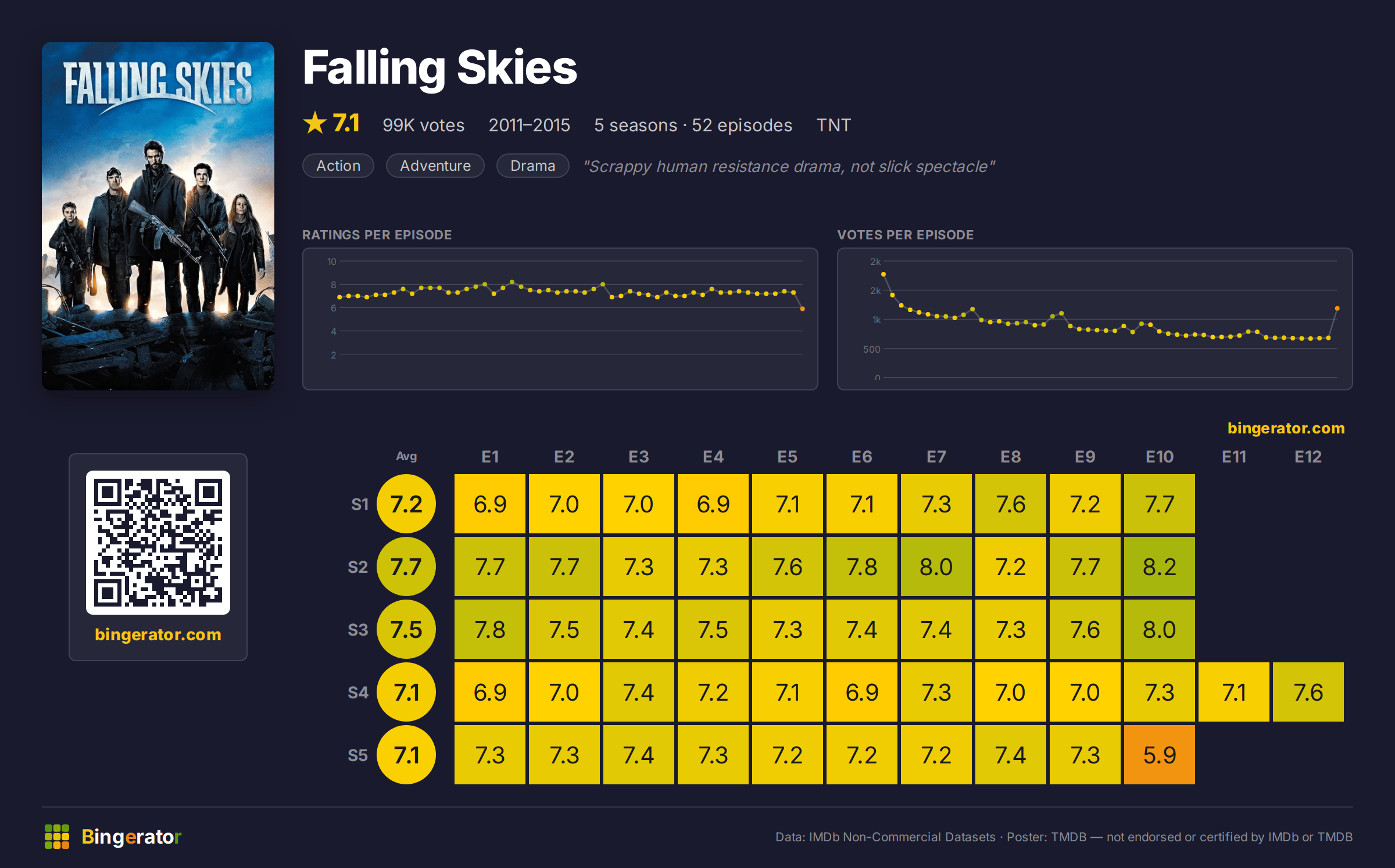Click the S4 E12 rating cell 7.6
Screen dimensions: 1395x868
(x=1308, y=692)
